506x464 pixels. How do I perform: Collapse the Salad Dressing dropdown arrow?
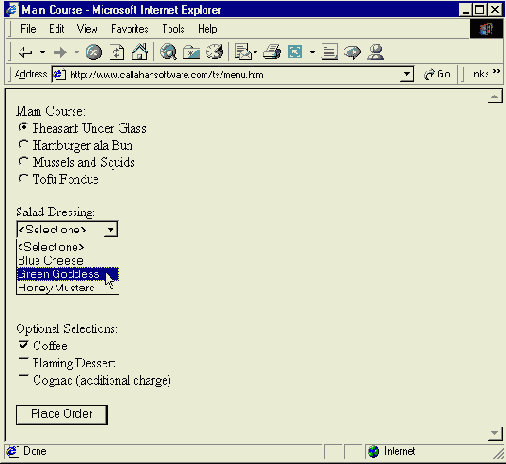pos(110,230)
